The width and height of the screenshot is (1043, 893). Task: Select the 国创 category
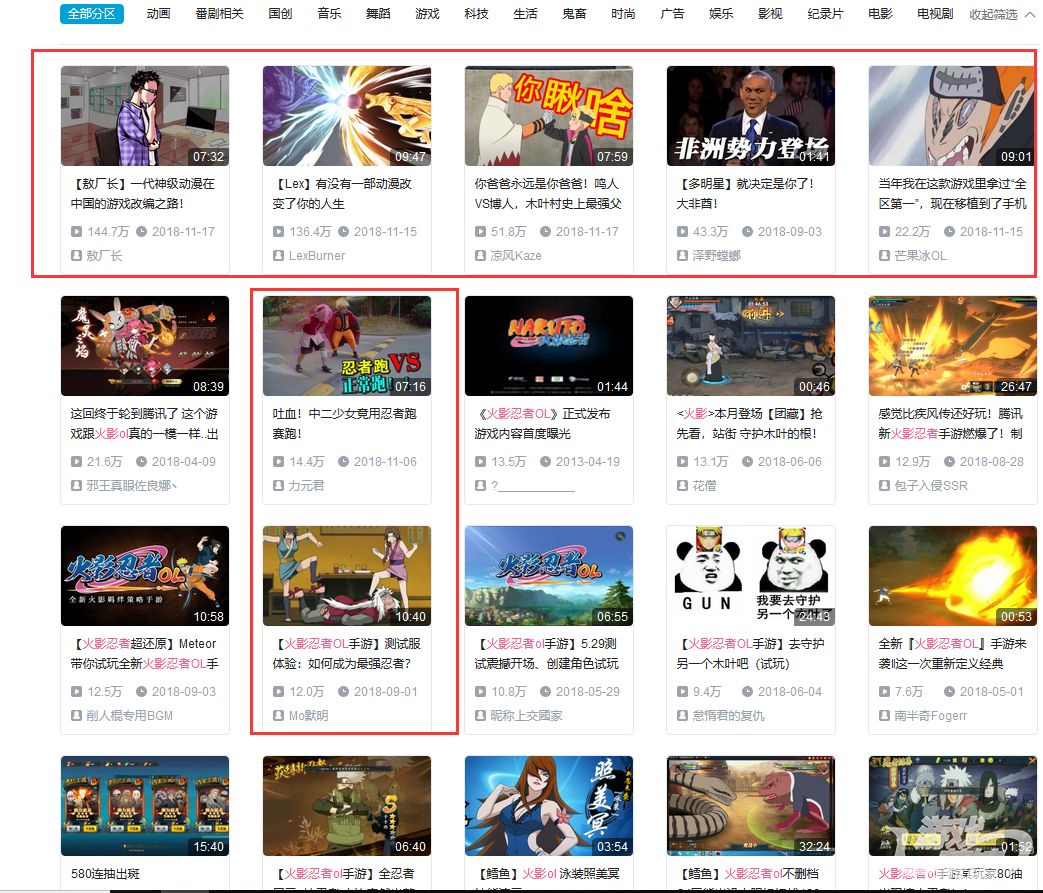coord(280,13)
